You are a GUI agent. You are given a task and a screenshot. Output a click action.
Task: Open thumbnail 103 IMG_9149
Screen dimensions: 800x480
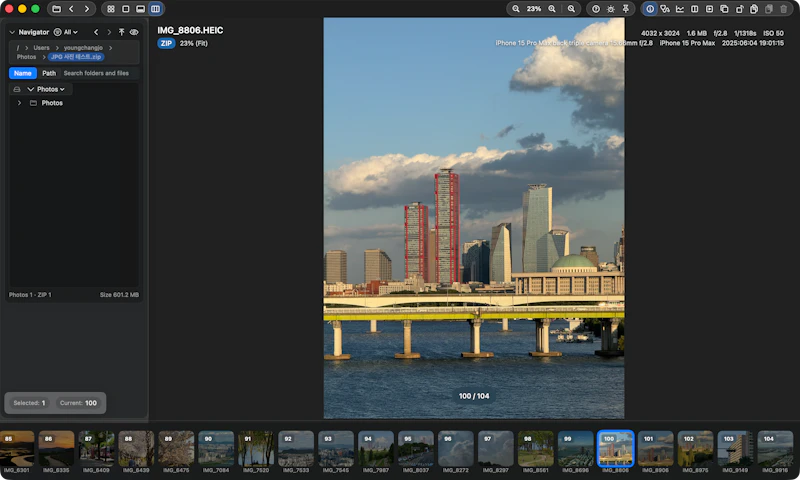pyautogui.click(x=735, y=448)
